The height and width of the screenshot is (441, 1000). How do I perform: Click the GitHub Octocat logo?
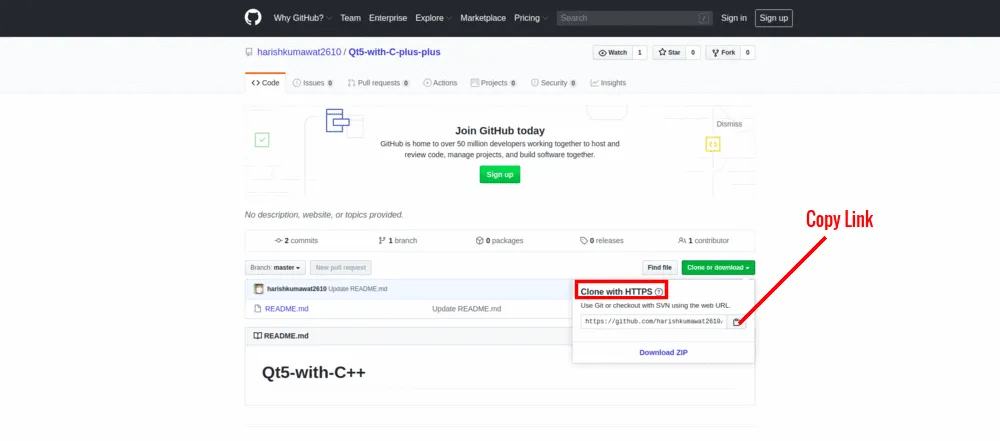coord(253,17)
